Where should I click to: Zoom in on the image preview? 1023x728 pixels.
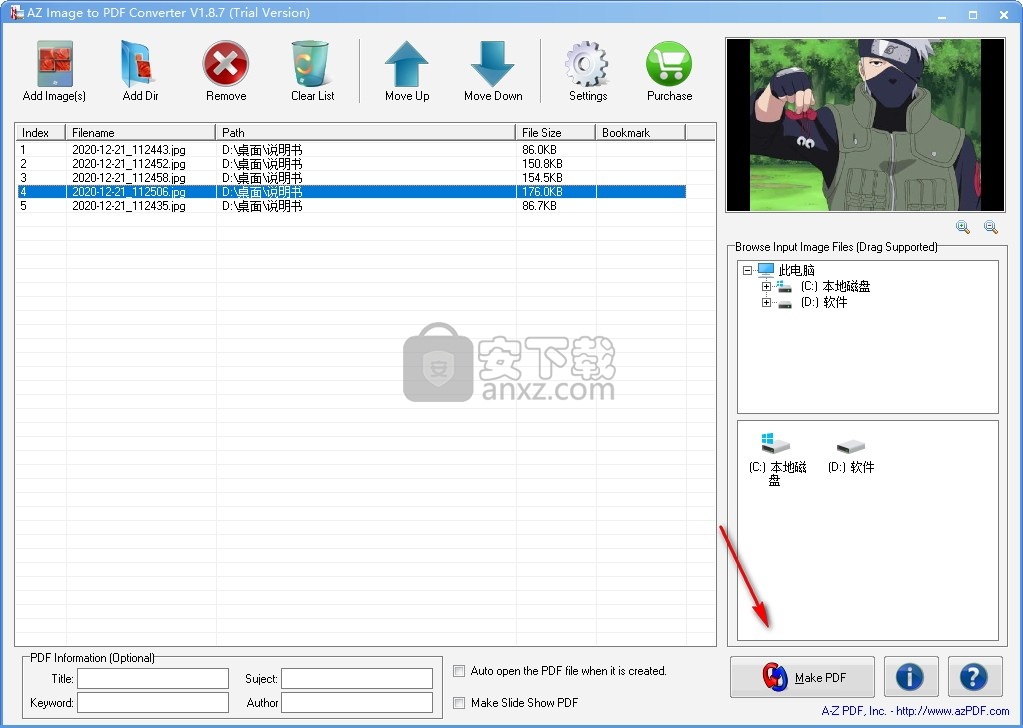click(962, 227)
